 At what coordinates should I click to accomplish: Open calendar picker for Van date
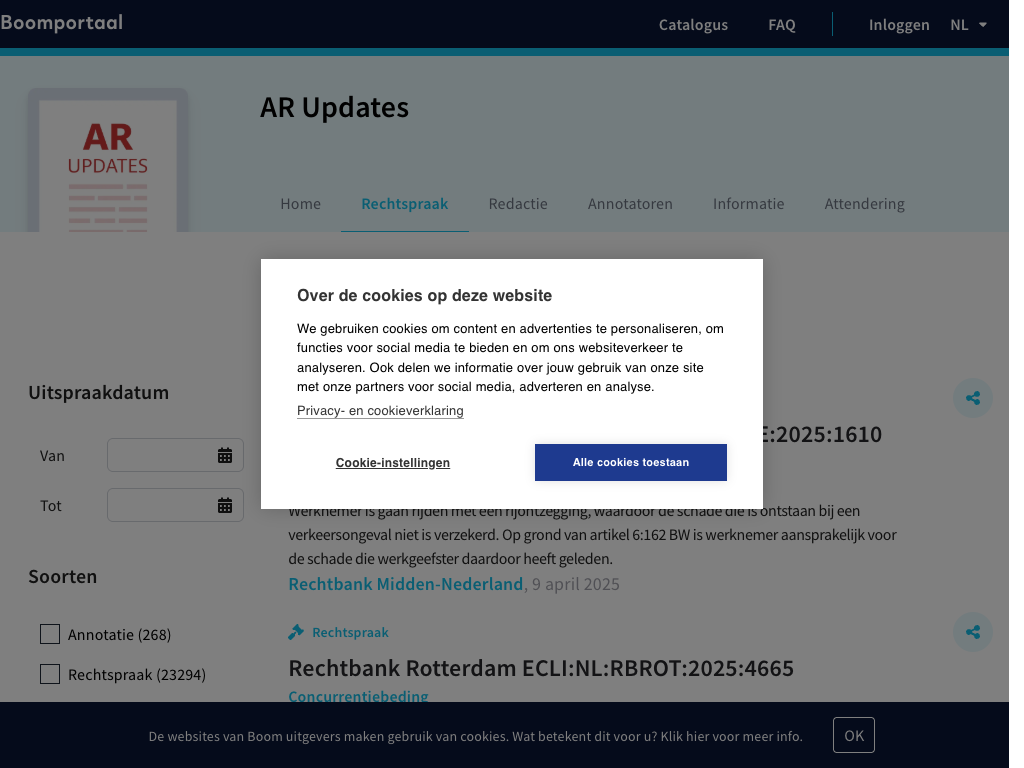coord(225,456)
